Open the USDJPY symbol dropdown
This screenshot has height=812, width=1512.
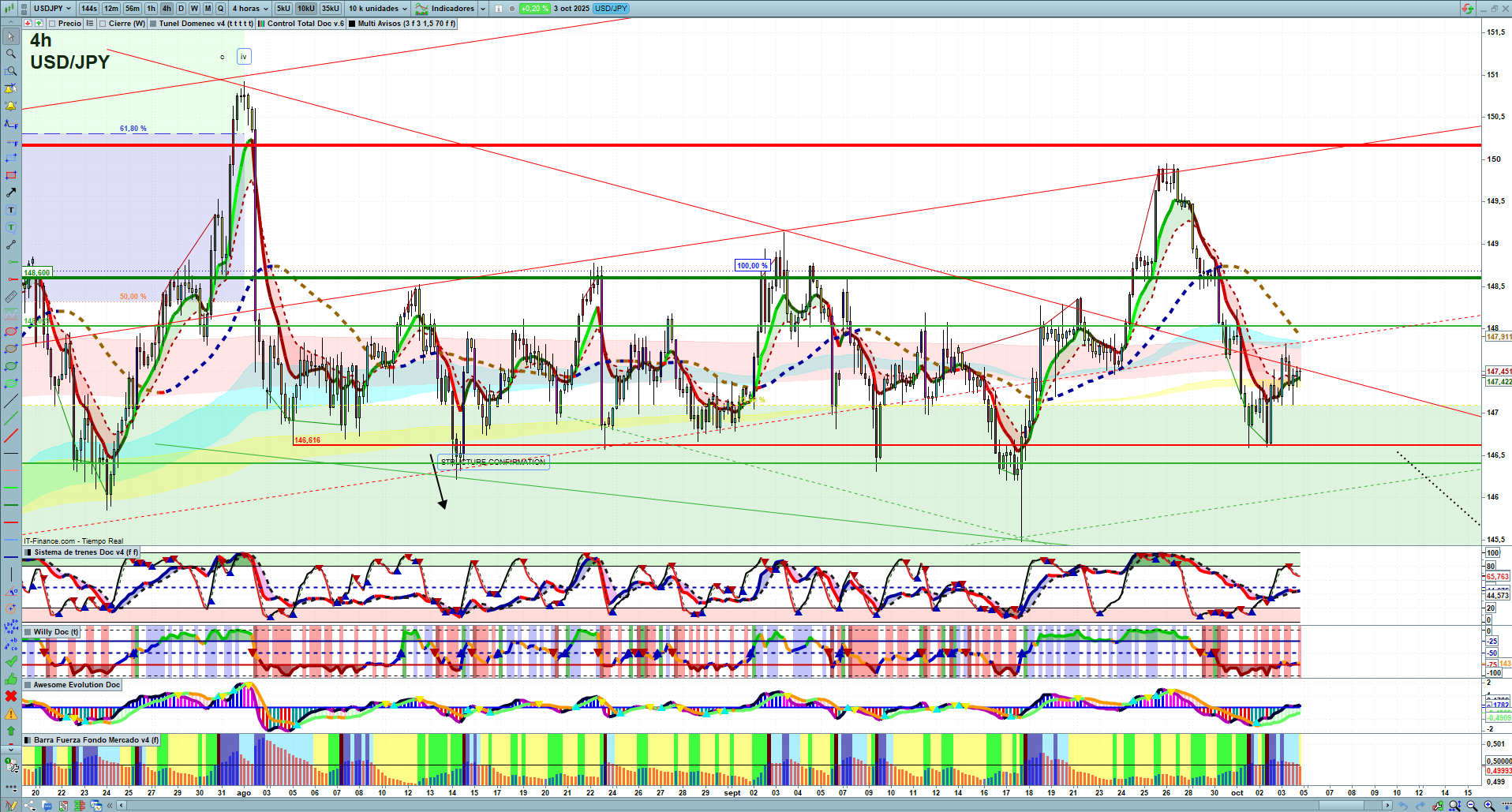coord(52,9)
